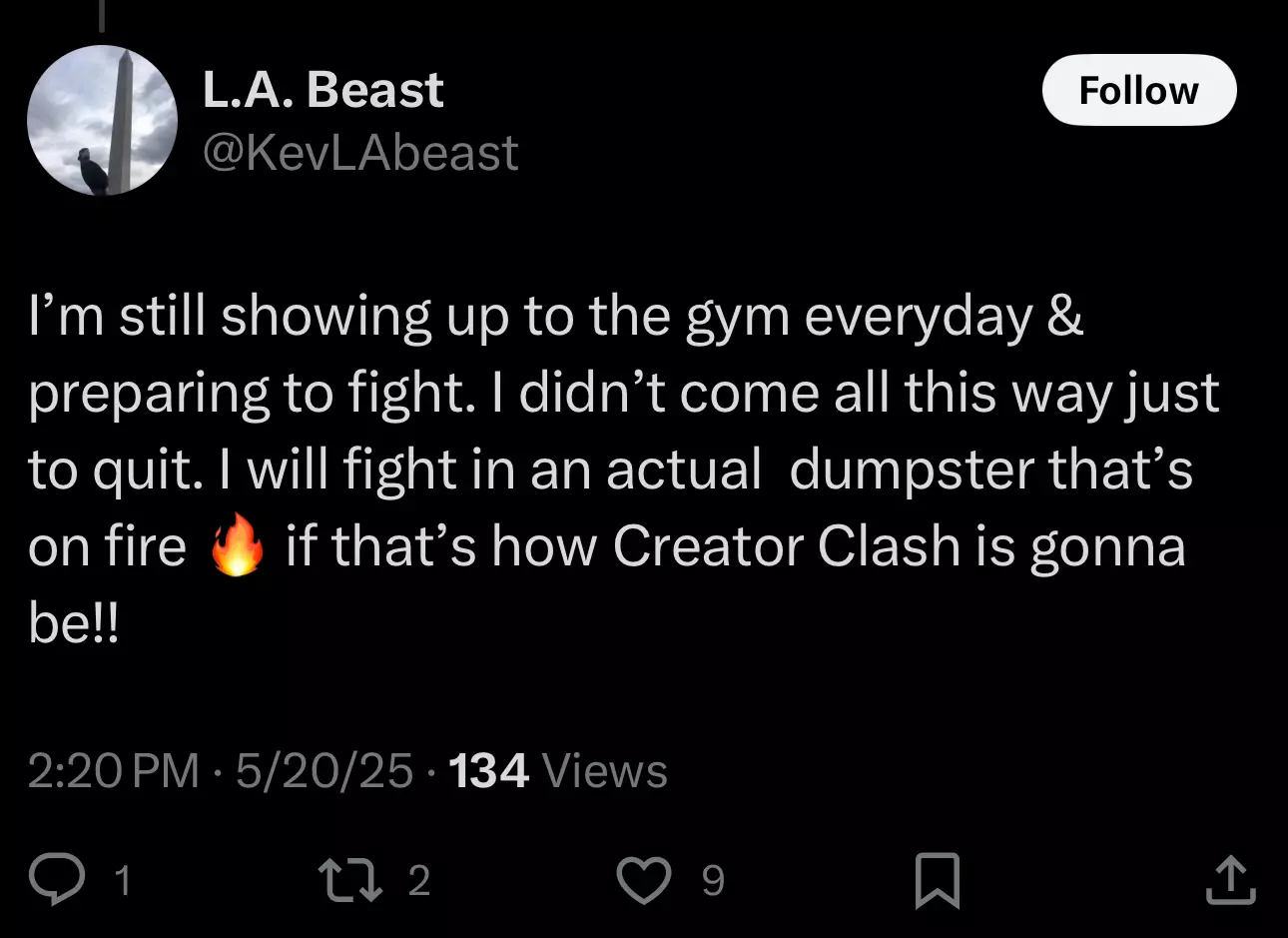Click the reply speech bubble icon
1288x938 pixels.
pos(57,879)
